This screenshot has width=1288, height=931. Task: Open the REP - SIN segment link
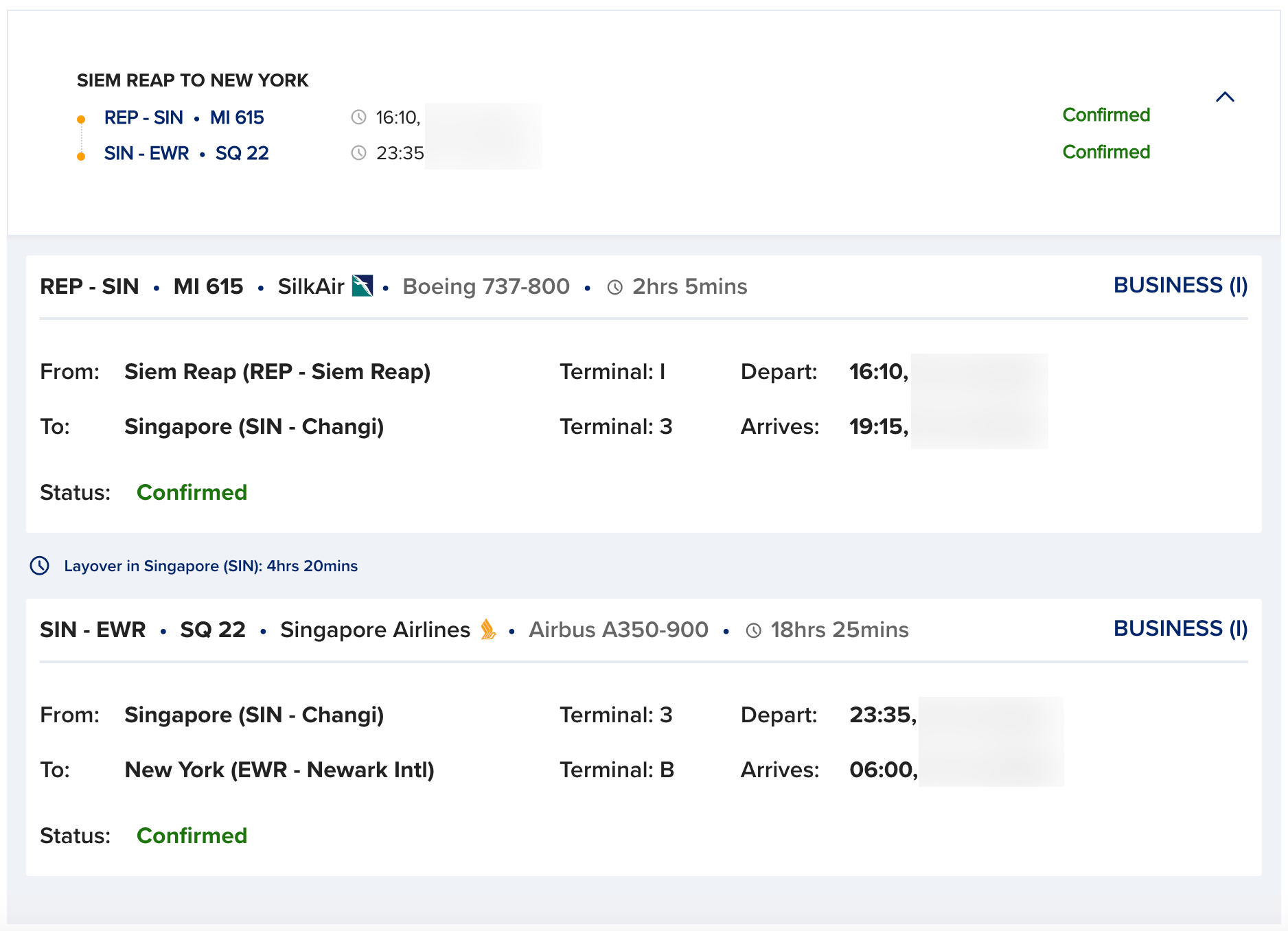143,117
